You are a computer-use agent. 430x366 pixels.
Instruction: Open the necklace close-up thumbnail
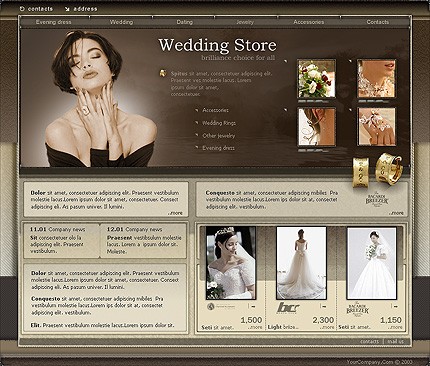click(x=377, y=79)
